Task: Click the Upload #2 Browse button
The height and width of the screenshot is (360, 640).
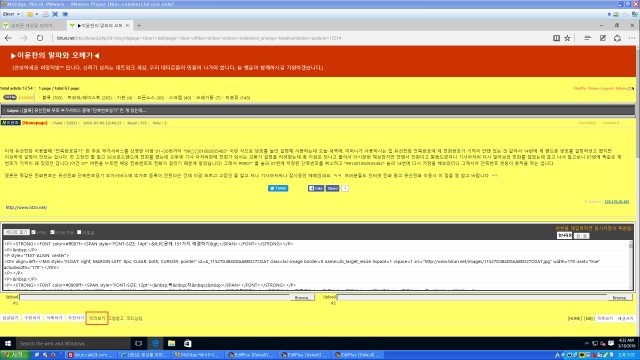Action: [620, 298]
